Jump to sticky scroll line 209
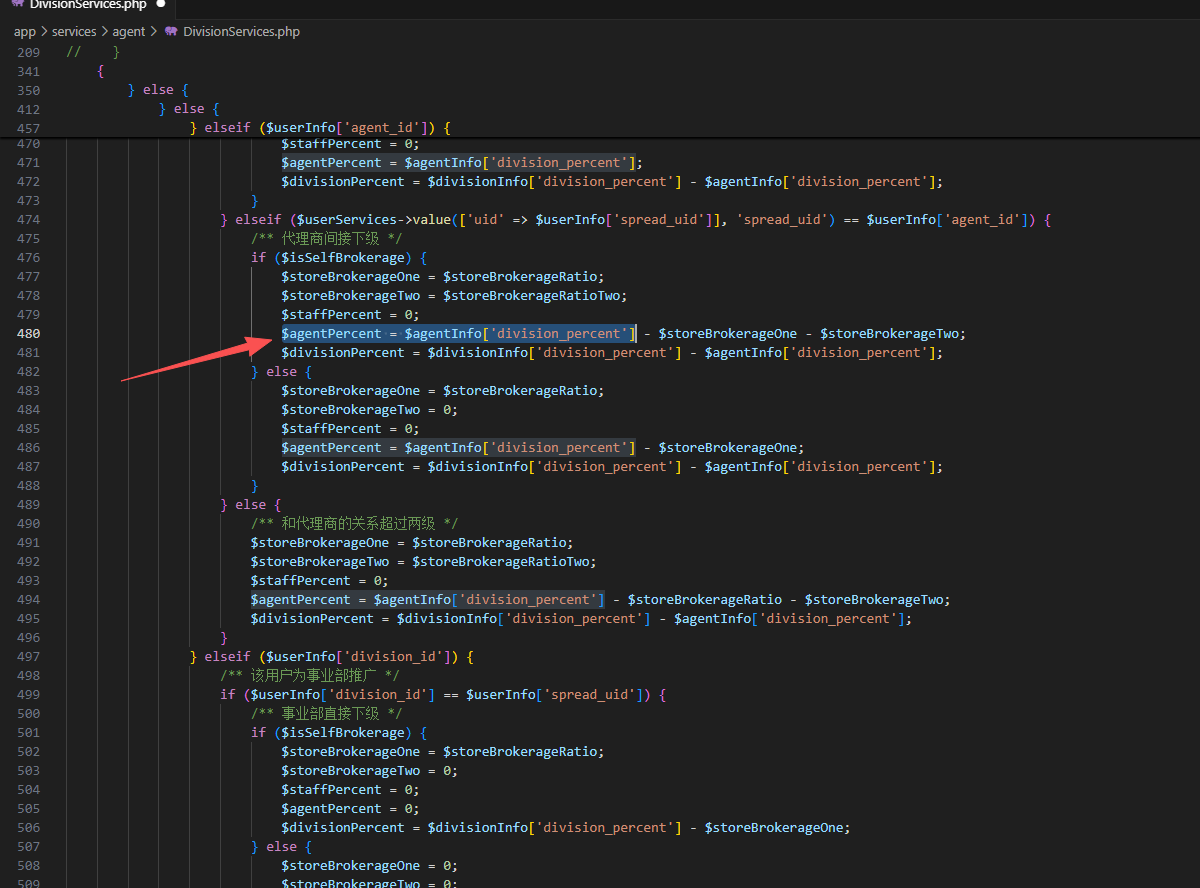 pyautogui.click(x=28, y=51)
